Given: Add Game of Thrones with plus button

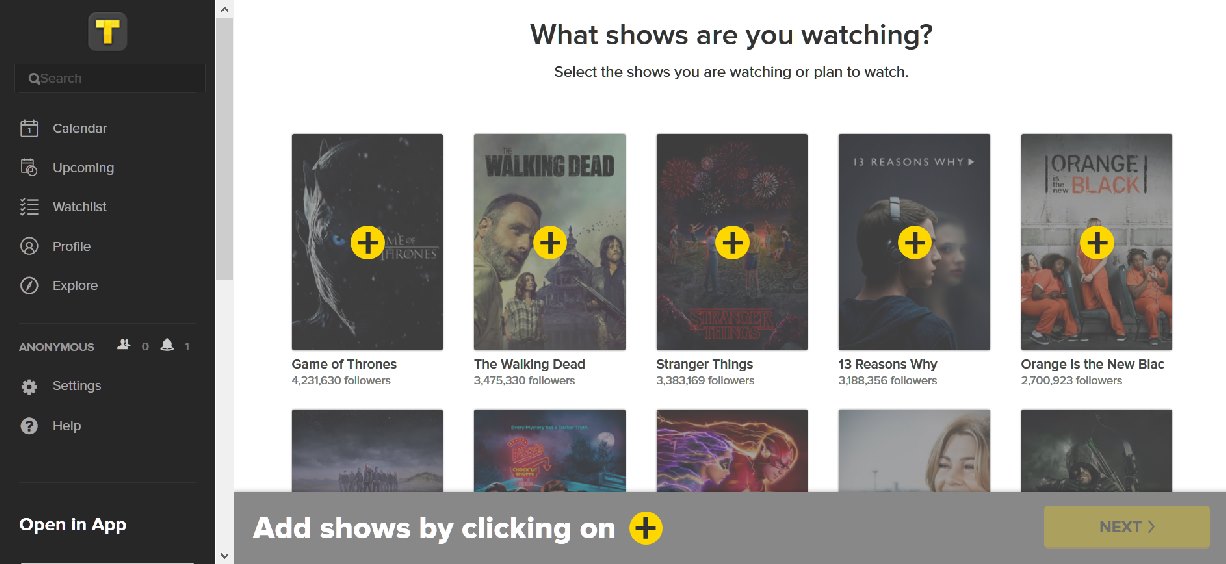Looking at the screenshot, I should (368, 242).
